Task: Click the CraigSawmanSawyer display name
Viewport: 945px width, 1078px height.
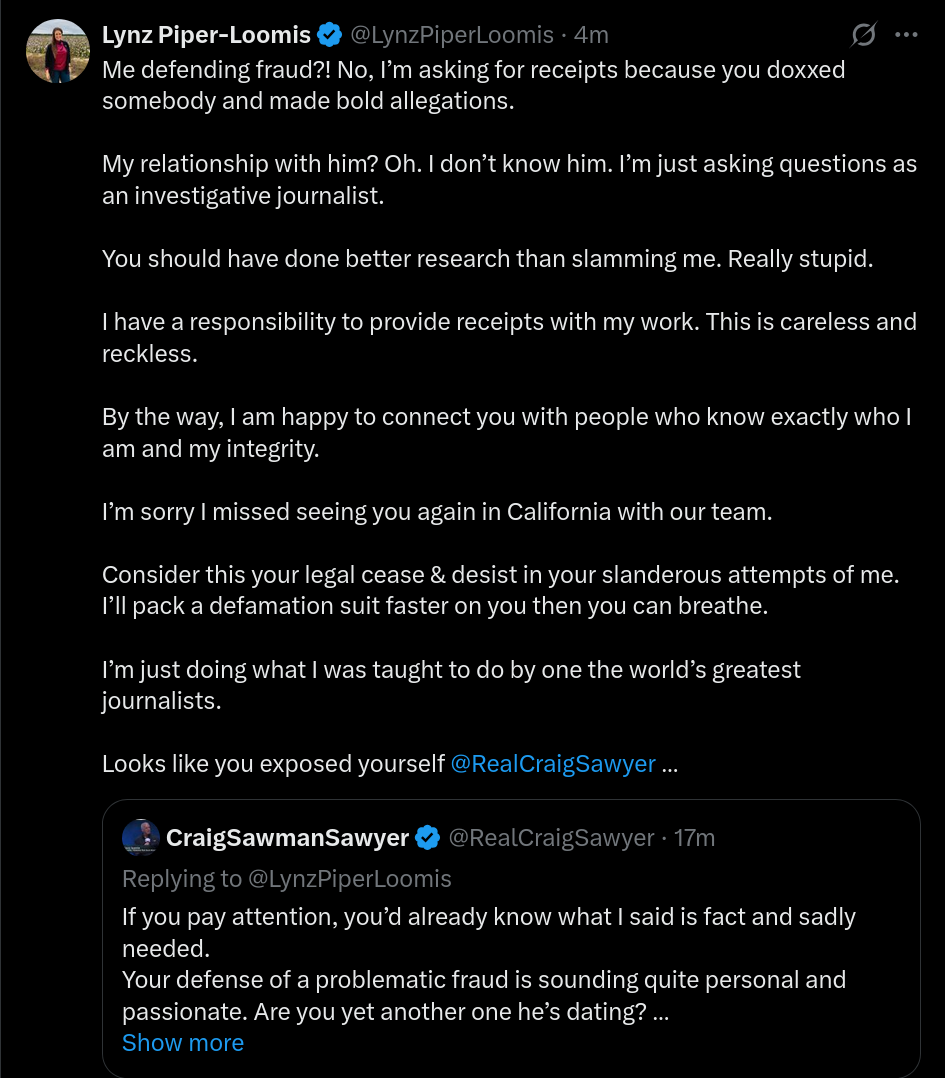Action: [287, 837]
